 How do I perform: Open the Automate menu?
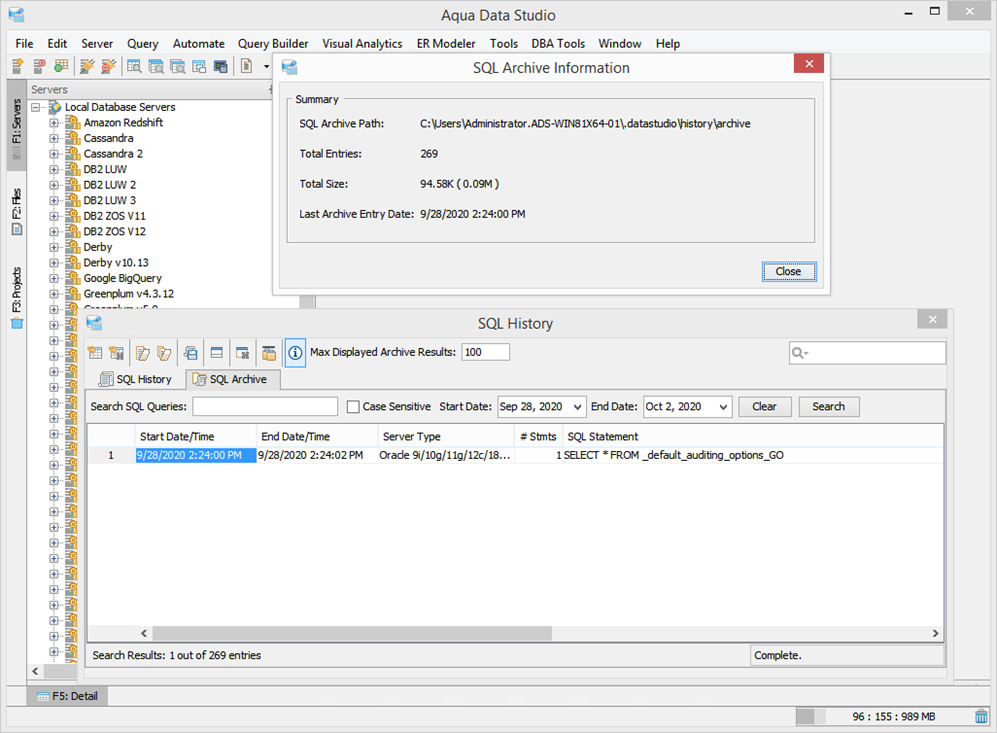[198, 44]
